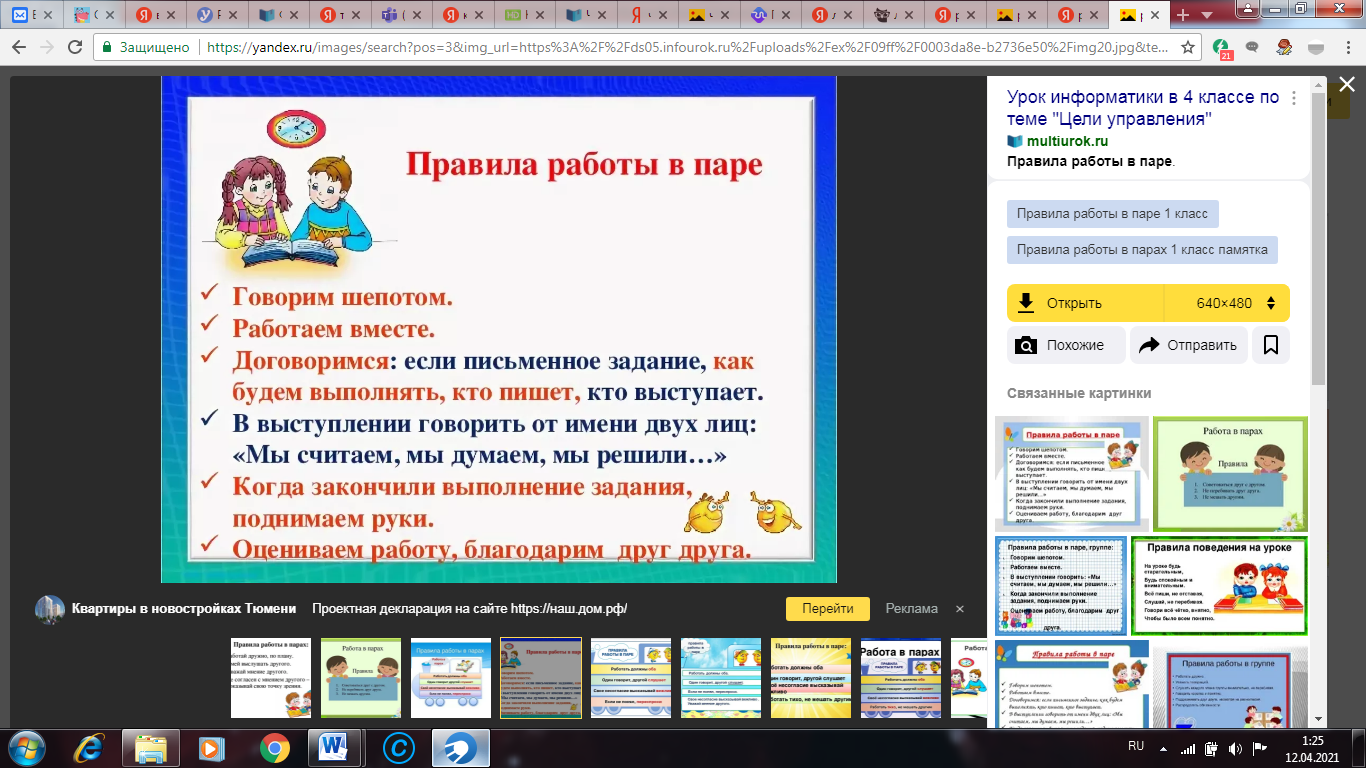The height and width of the screenshot is (768, 1366).
Task: Open the green extension with 21 badge
Action: [1221, 48]
